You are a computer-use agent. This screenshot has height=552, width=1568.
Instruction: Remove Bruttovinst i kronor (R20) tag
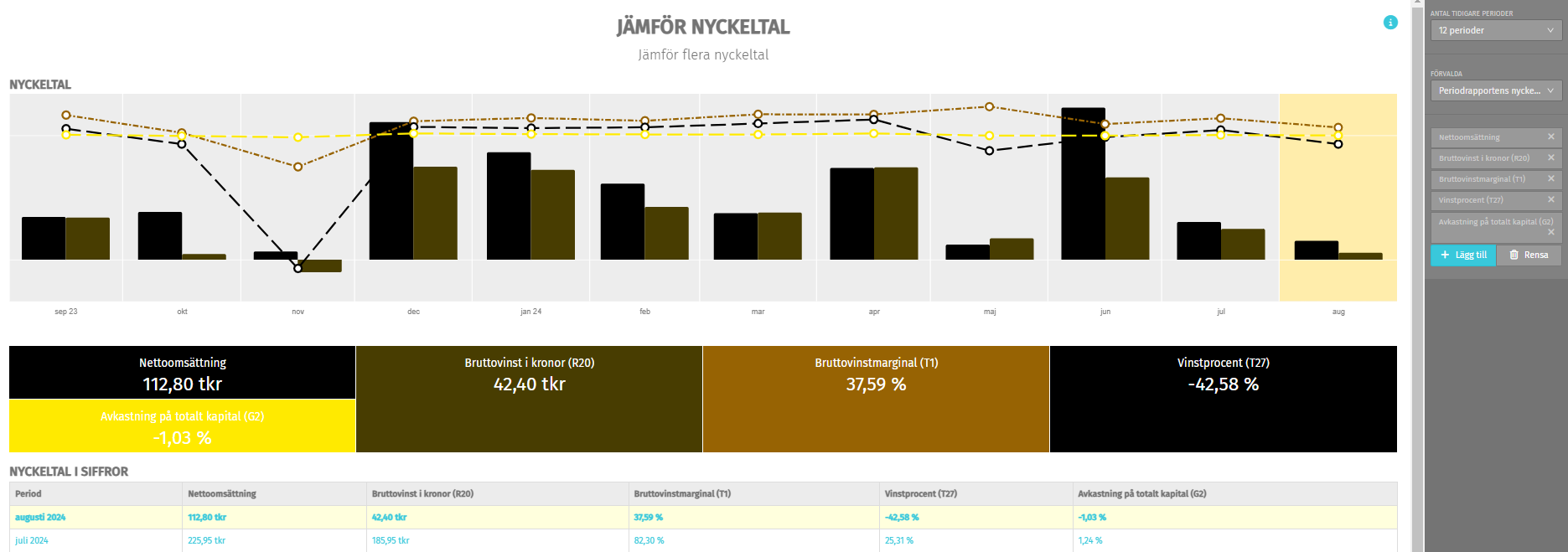point(1550,157)
